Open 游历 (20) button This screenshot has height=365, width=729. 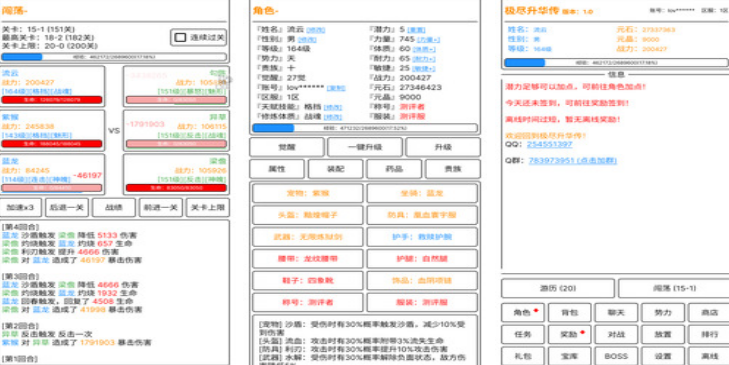tap(558, 288)
